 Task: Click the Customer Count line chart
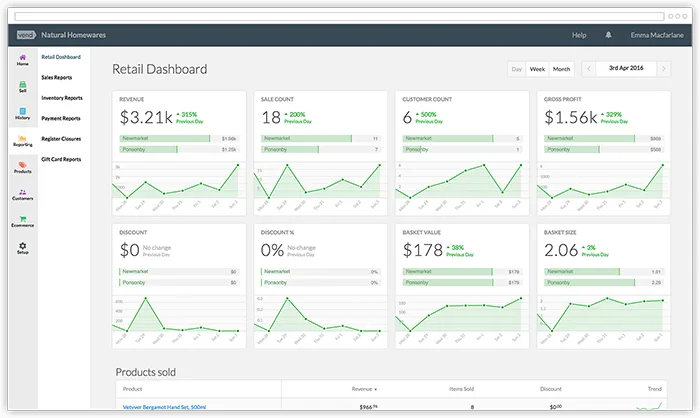coord(462,181)
